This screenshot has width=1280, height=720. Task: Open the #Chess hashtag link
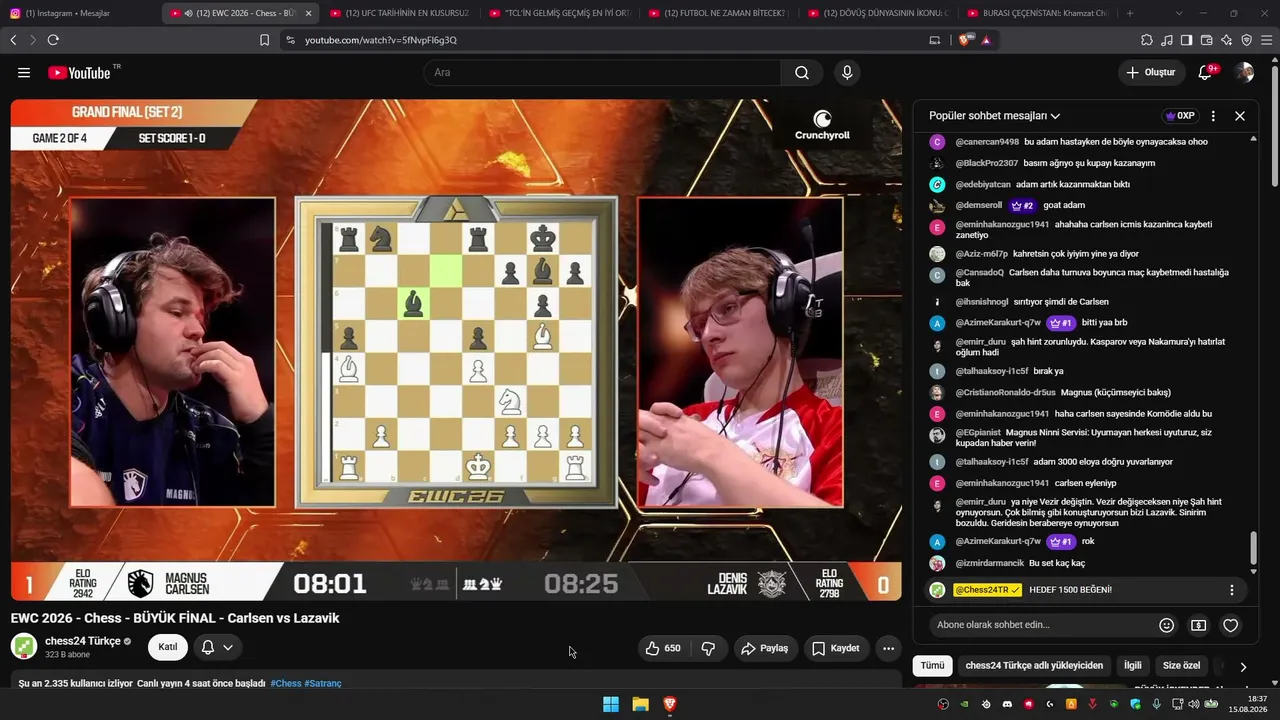286,684
